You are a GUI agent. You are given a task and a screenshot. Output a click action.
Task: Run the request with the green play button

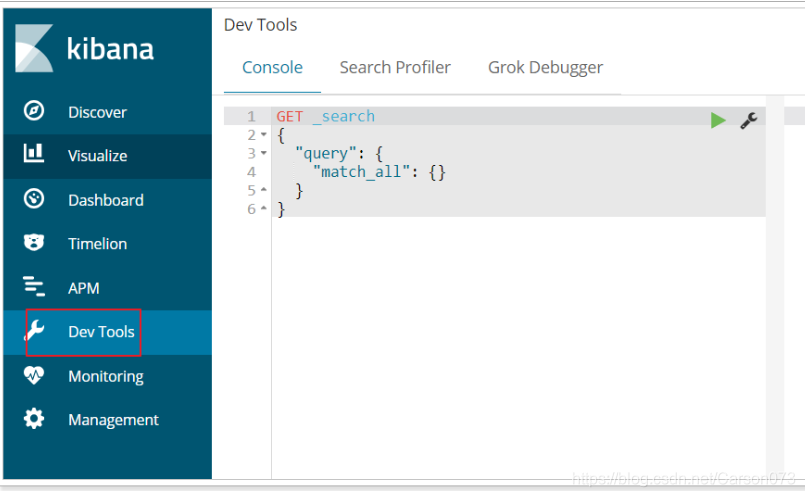click(718, 121)
